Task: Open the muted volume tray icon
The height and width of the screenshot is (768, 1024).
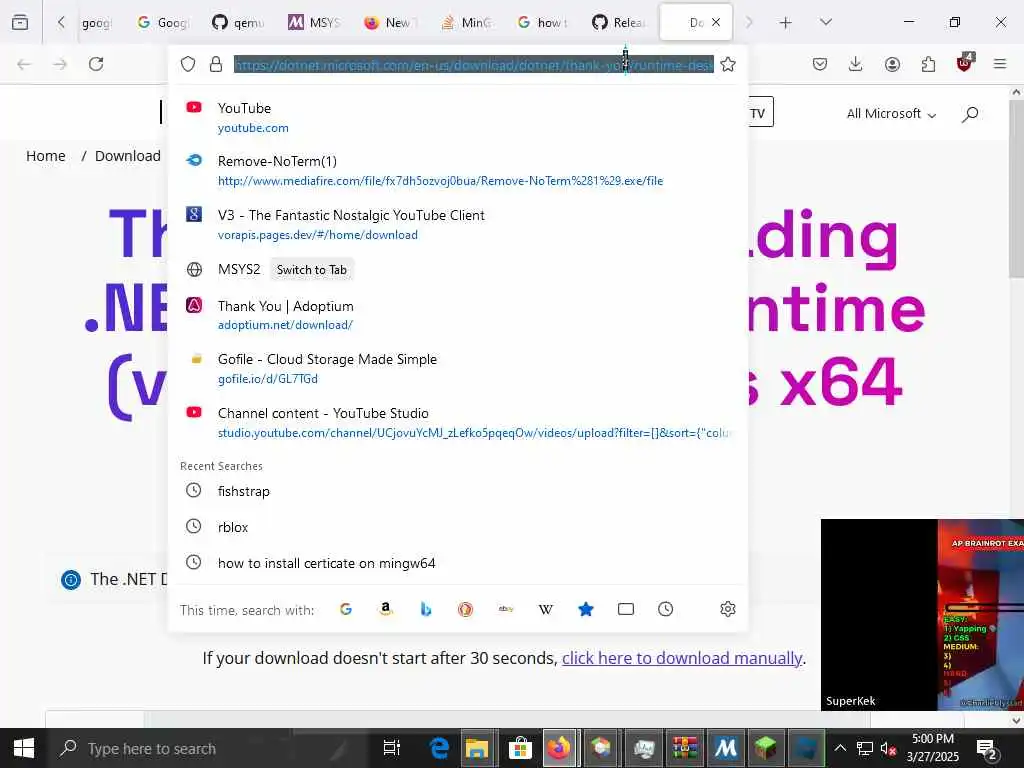Action: [888, 748]
